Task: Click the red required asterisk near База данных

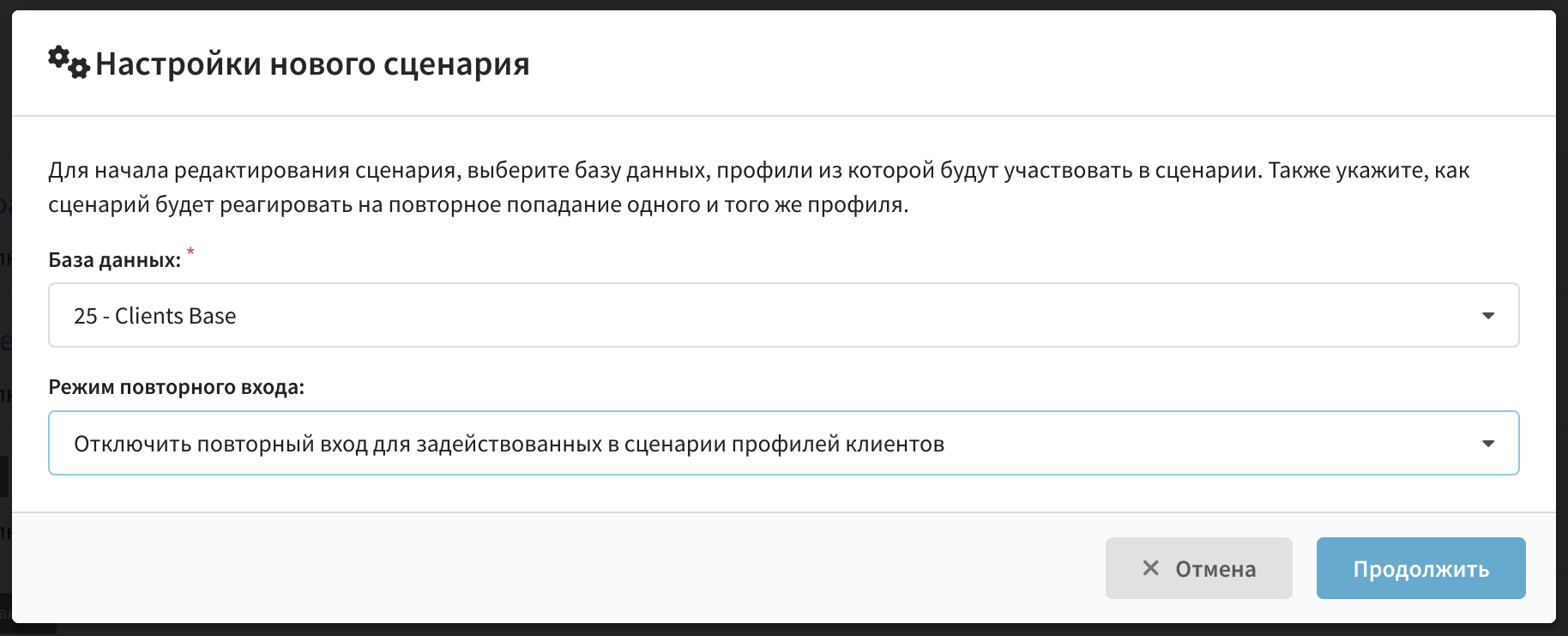Action: tap(190, 251)
